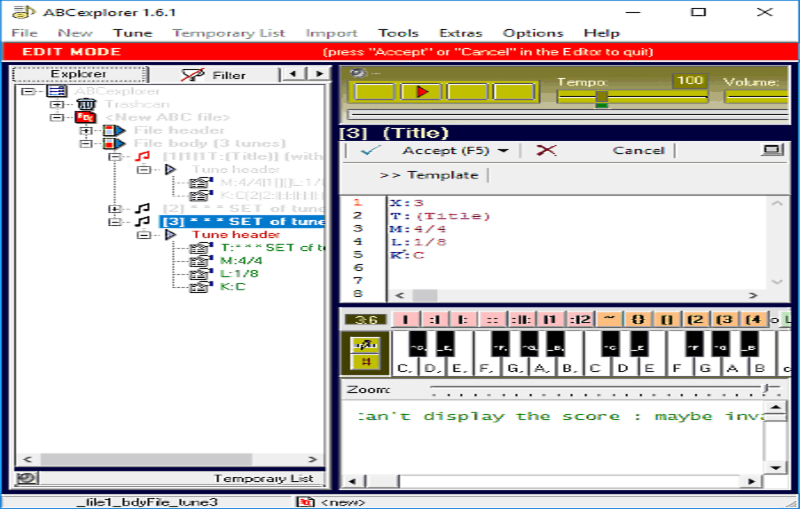This screenshot has width=800, height=509.
Task: Click the Filter funnel icon
Action: click(x=193, y=75)
